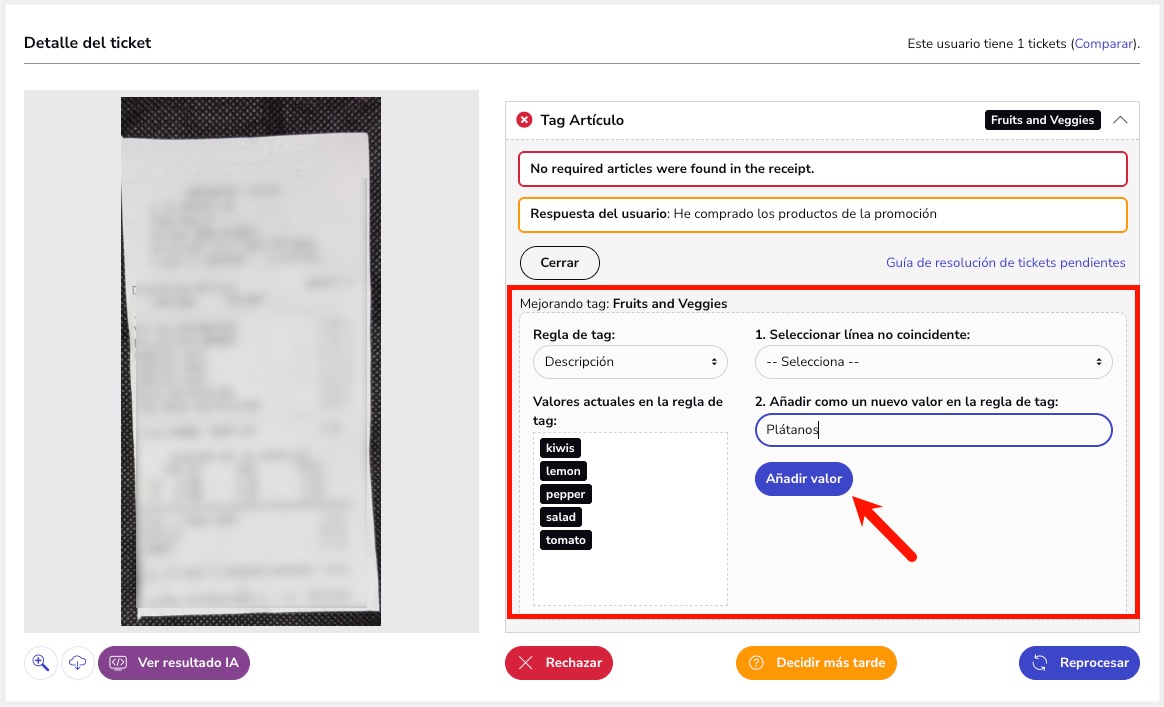Select the kiwis tag value
1164x707 pixels.
pyautogui.click(x=560, y=448)
